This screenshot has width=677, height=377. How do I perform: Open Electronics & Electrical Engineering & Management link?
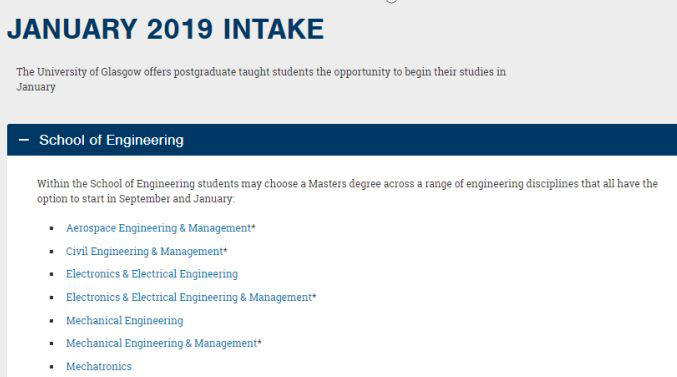[189, 298]
